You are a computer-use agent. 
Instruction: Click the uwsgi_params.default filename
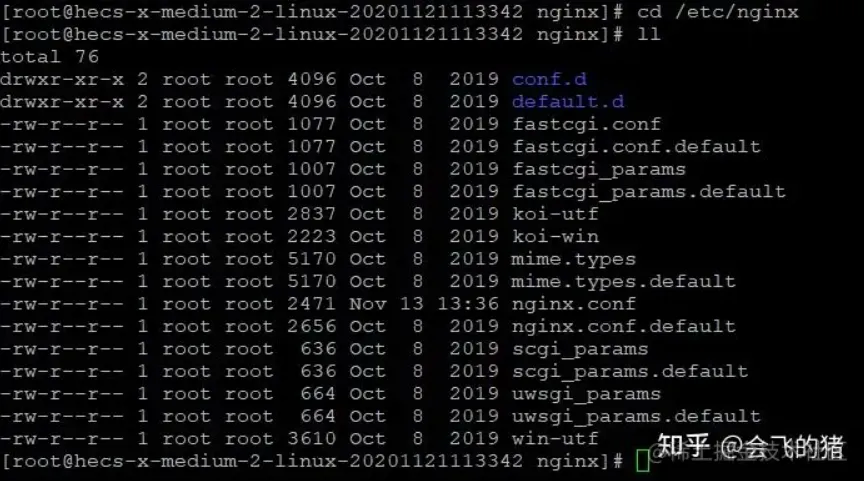pos(636,417)
